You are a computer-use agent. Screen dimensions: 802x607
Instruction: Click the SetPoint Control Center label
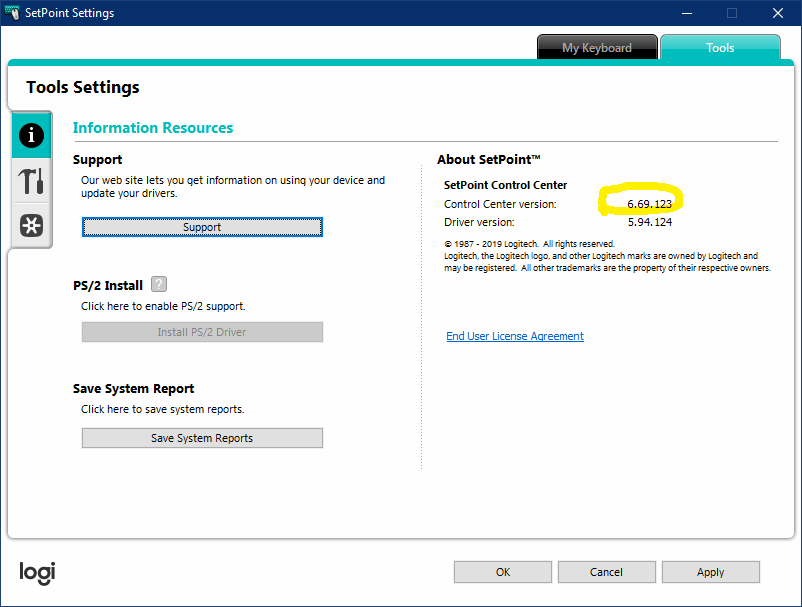coord(505,185)
